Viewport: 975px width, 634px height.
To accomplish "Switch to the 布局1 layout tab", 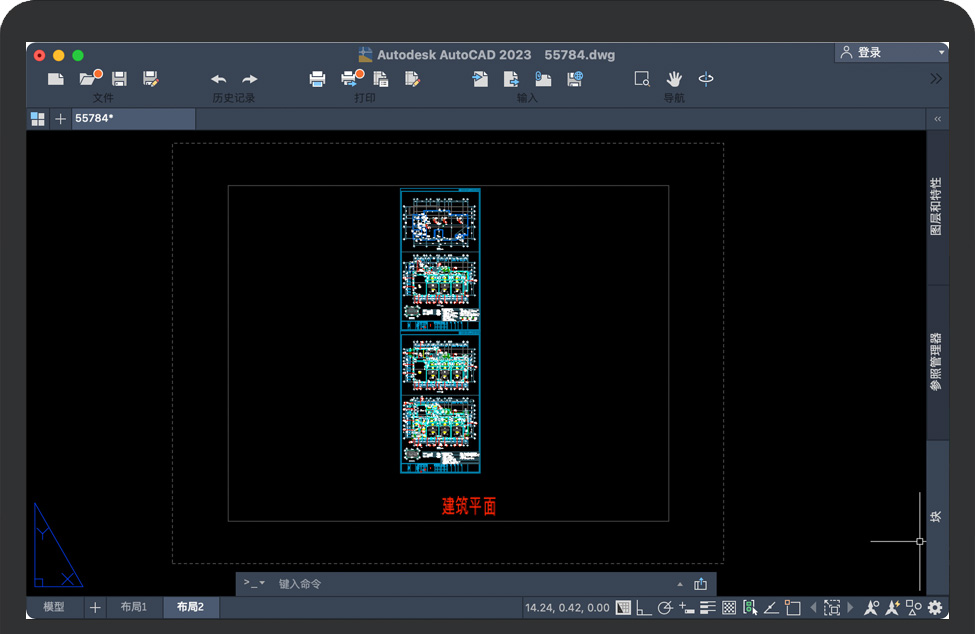I will pos(134,607).
